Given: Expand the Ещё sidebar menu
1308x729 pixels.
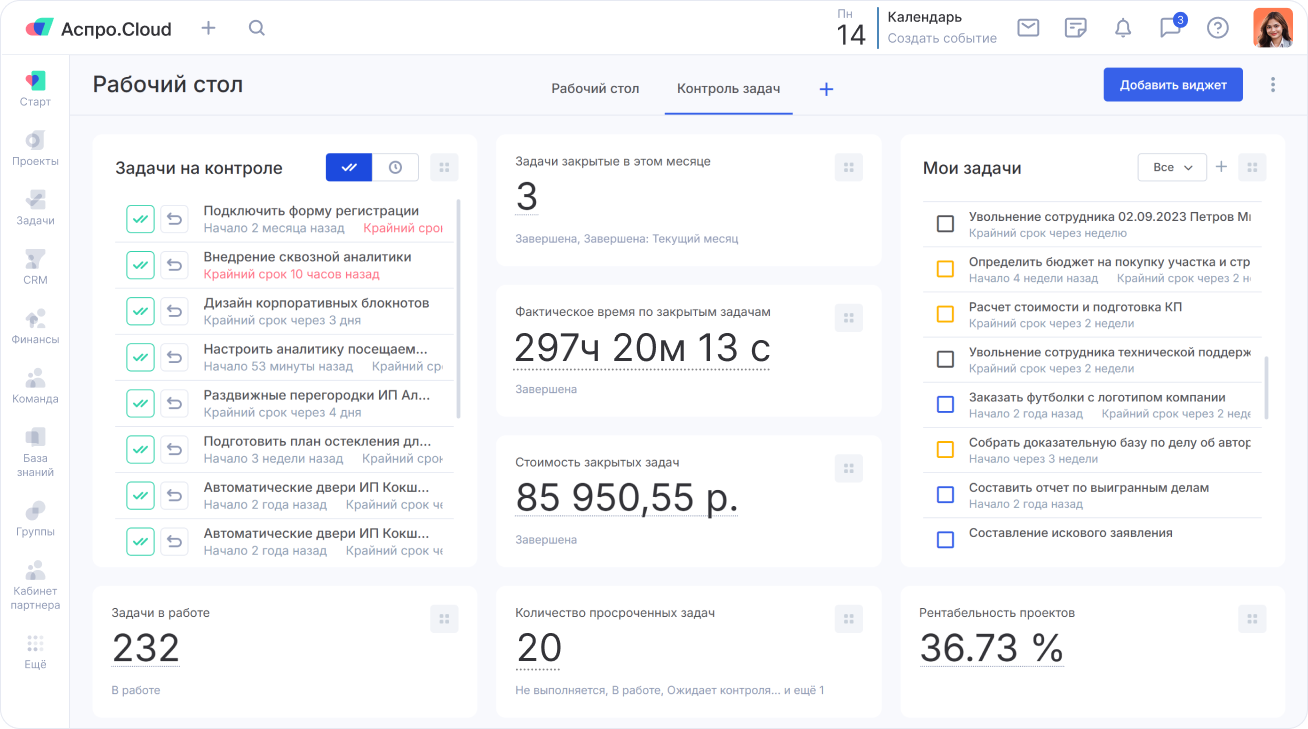Looking at the screenshot, I should point(35,650).
